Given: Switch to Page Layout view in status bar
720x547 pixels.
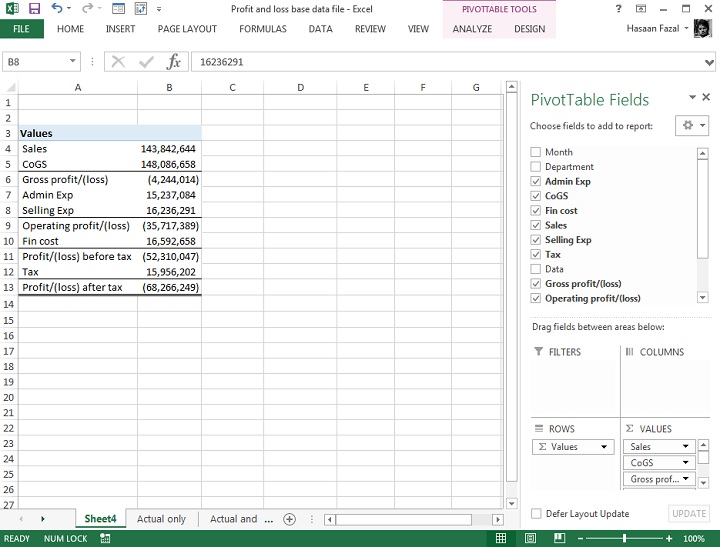Looking at the screenshot, I should tap(530, 538).
